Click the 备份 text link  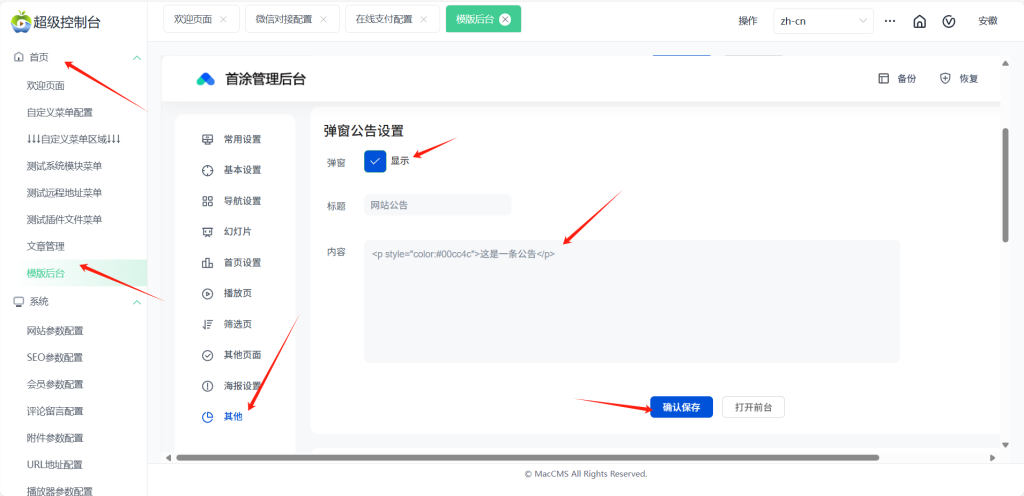tap(906, 78)
